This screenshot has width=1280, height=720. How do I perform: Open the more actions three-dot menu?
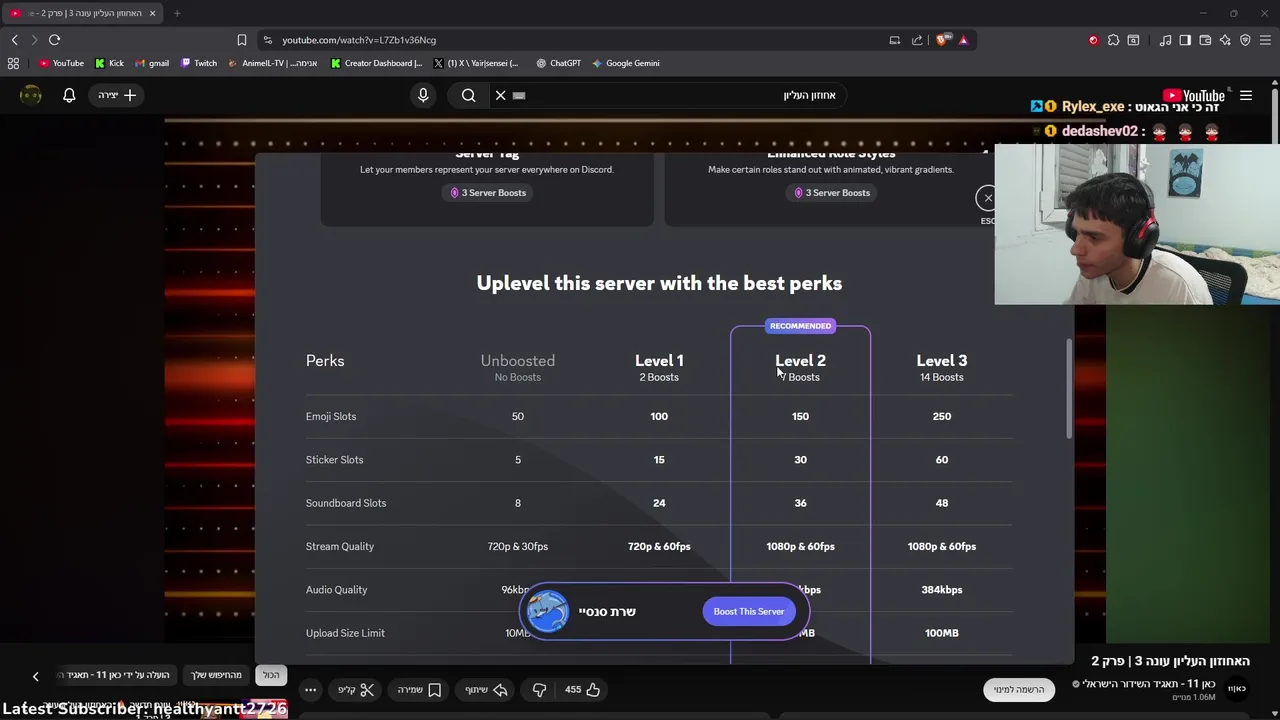tap(310, 689)
